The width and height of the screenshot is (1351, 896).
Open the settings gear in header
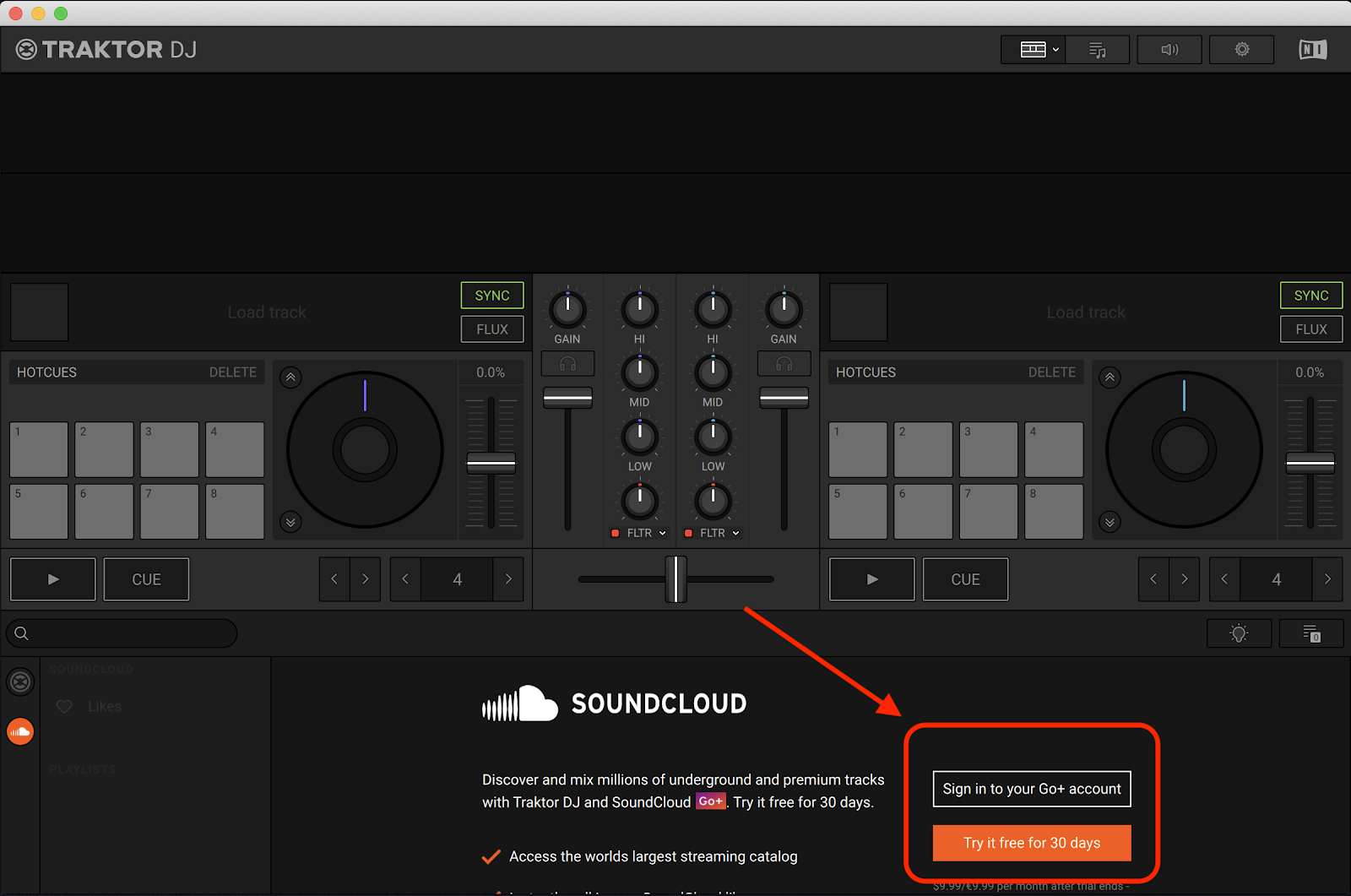(x=1241, y=50)
